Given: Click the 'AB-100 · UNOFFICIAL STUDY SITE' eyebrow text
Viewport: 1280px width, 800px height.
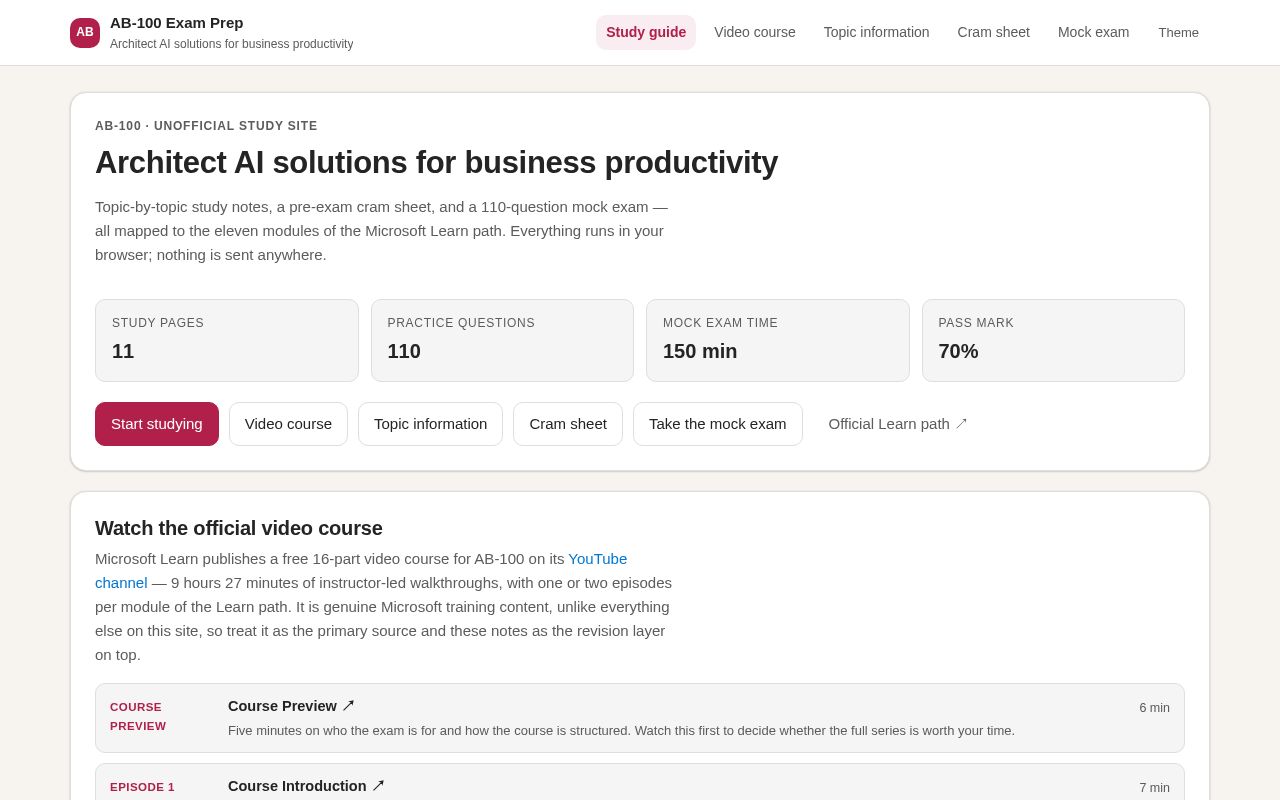Looking at the screenshot, I should [x=206, y=126].
